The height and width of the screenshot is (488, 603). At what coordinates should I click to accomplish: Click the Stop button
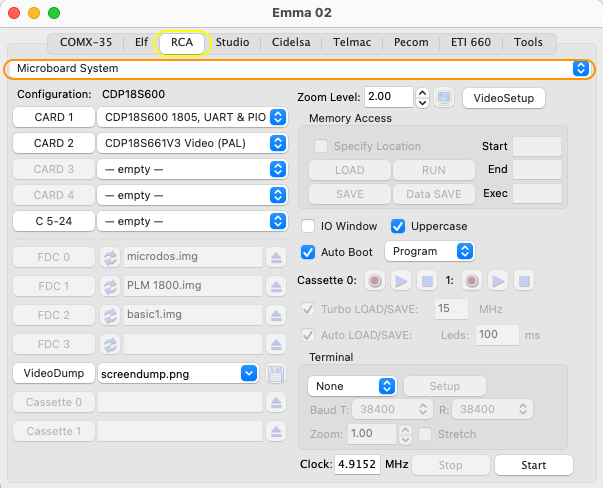450,465
